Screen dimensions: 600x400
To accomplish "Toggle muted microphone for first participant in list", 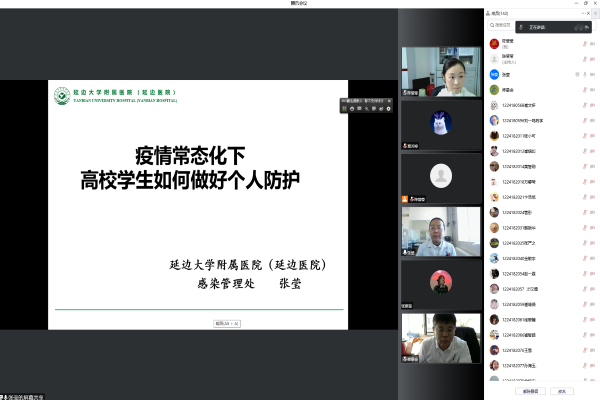I will (582, 43).
